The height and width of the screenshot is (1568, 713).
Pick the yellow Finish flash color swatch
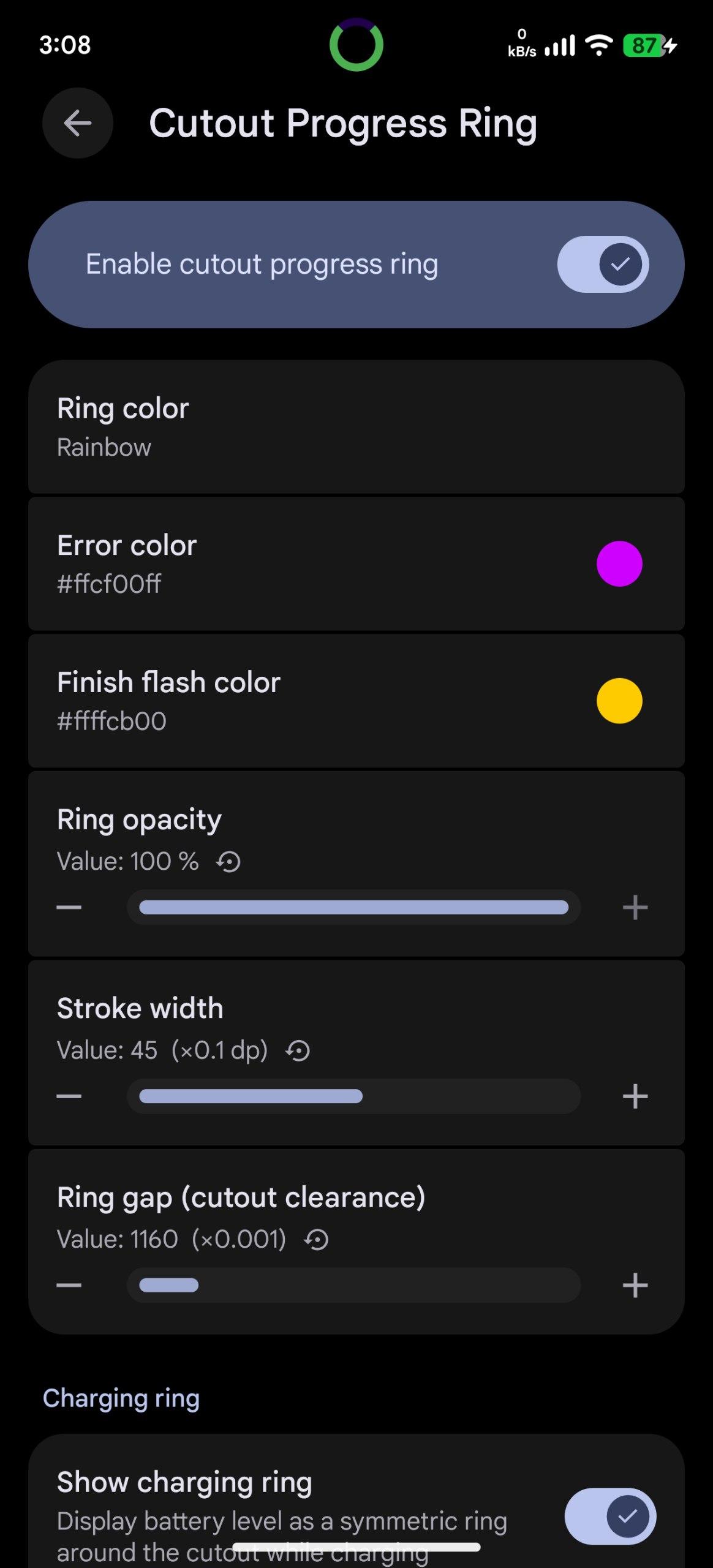[x=619, y=701]
